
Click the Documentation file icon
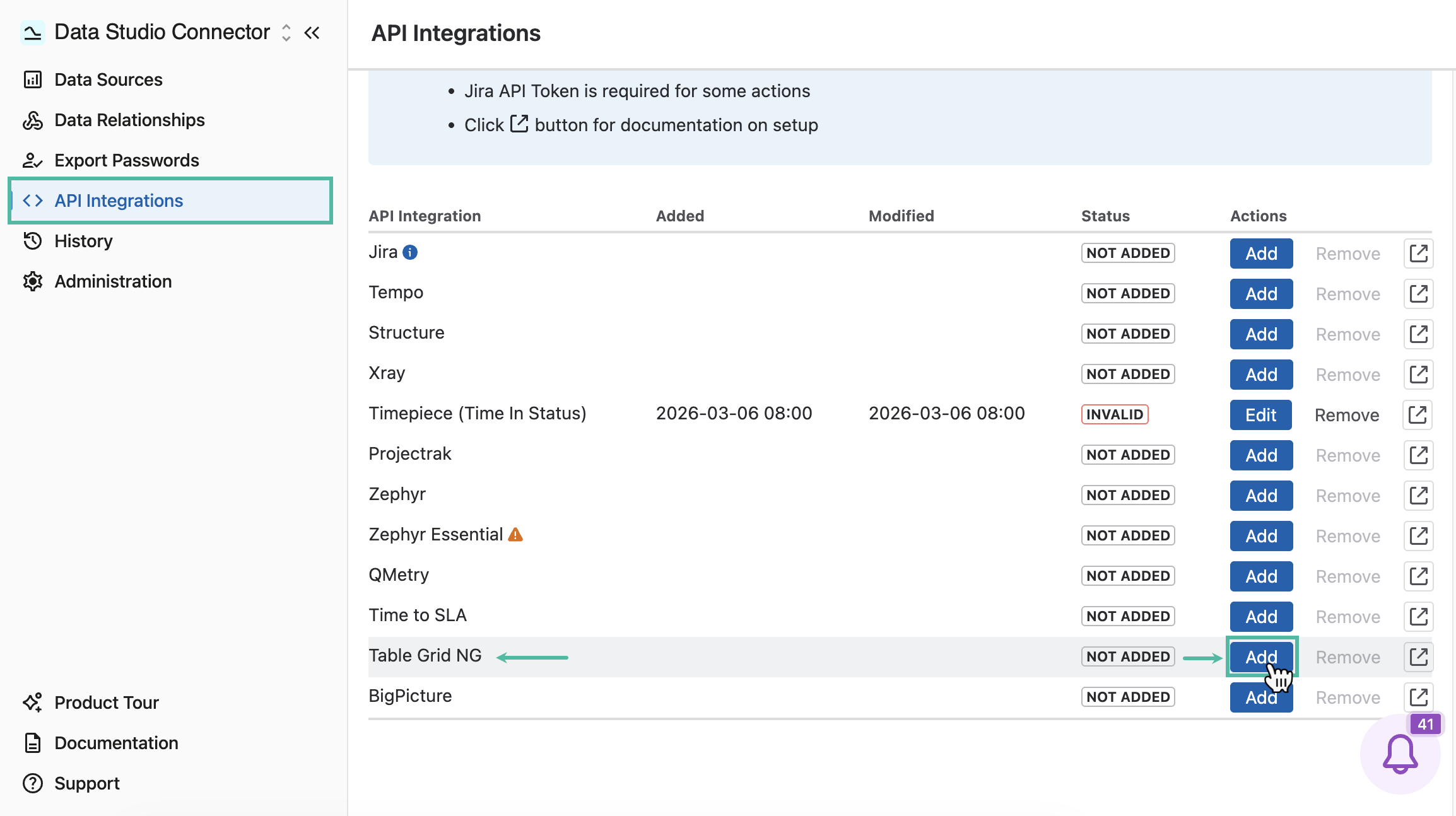(33, 743)
